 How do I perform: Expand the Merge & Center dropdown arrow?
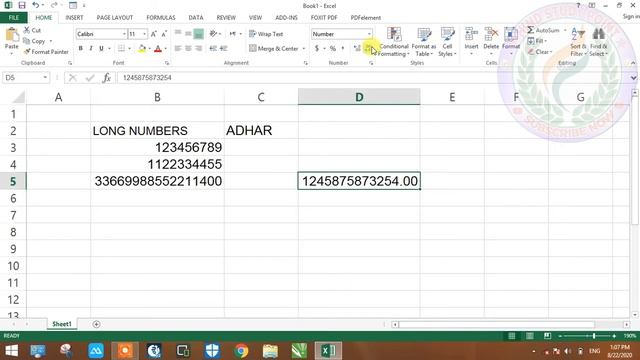click(x=304, y=49)
